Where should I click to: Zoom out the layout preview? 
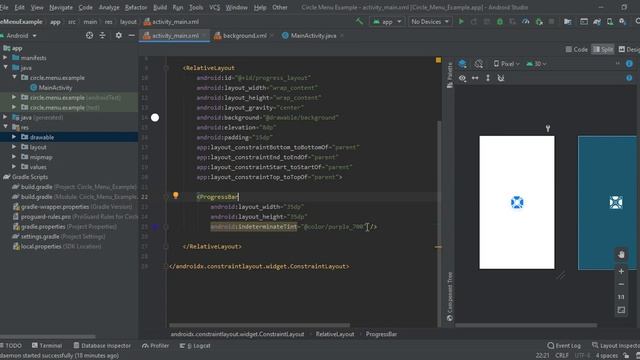click(x=621, y=284)
